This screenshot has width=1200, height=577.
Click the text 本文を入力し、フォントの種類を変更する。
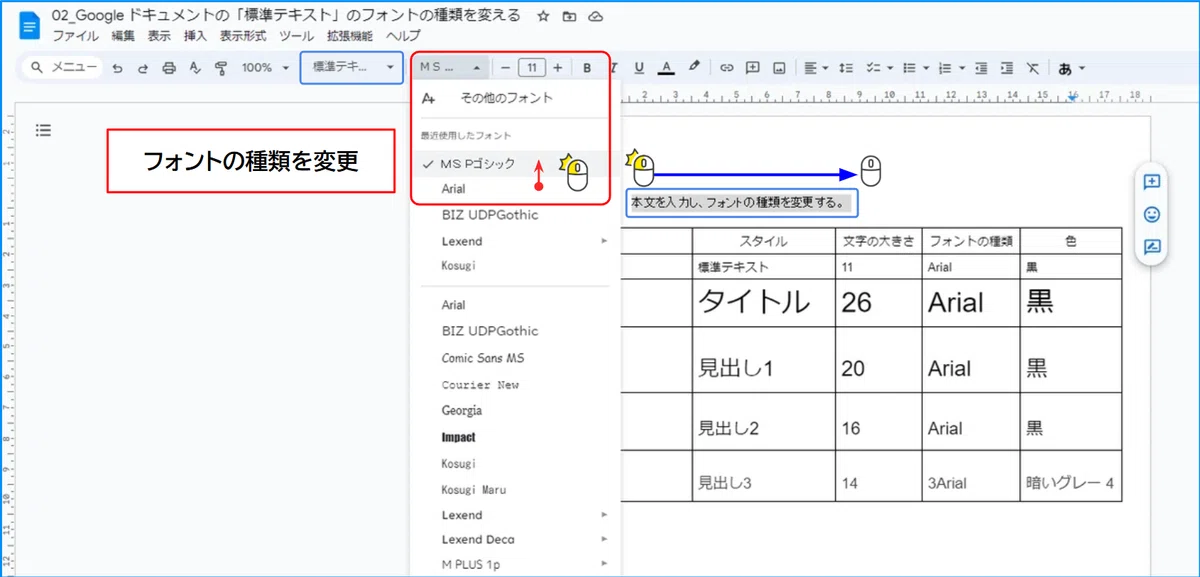coord(740,201)
